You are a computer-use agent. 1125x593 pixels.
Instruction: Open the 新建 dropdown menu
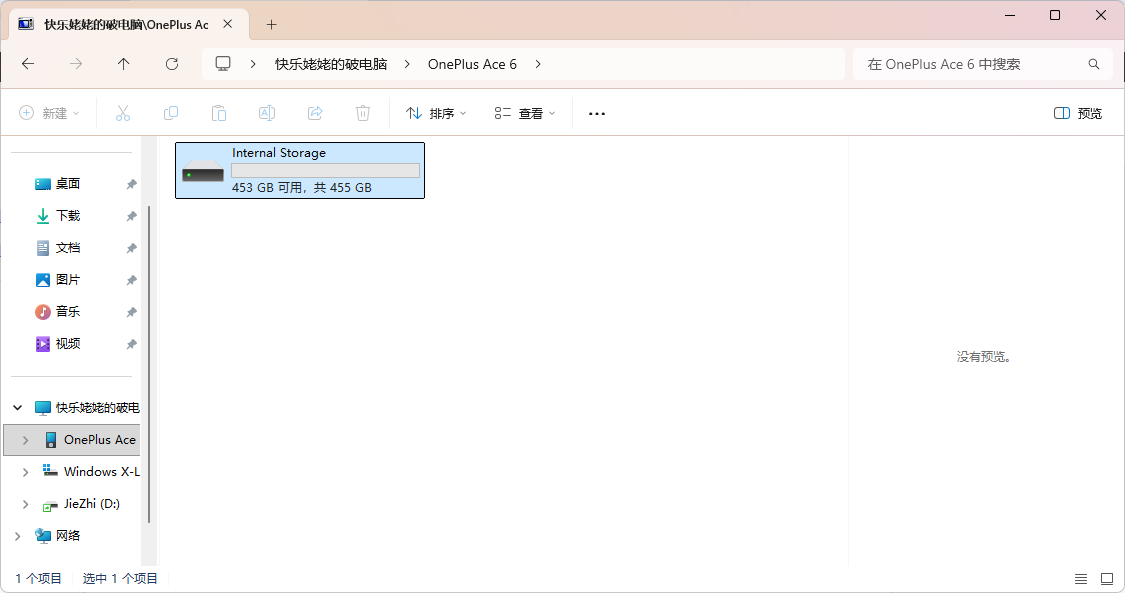point(49,113)
